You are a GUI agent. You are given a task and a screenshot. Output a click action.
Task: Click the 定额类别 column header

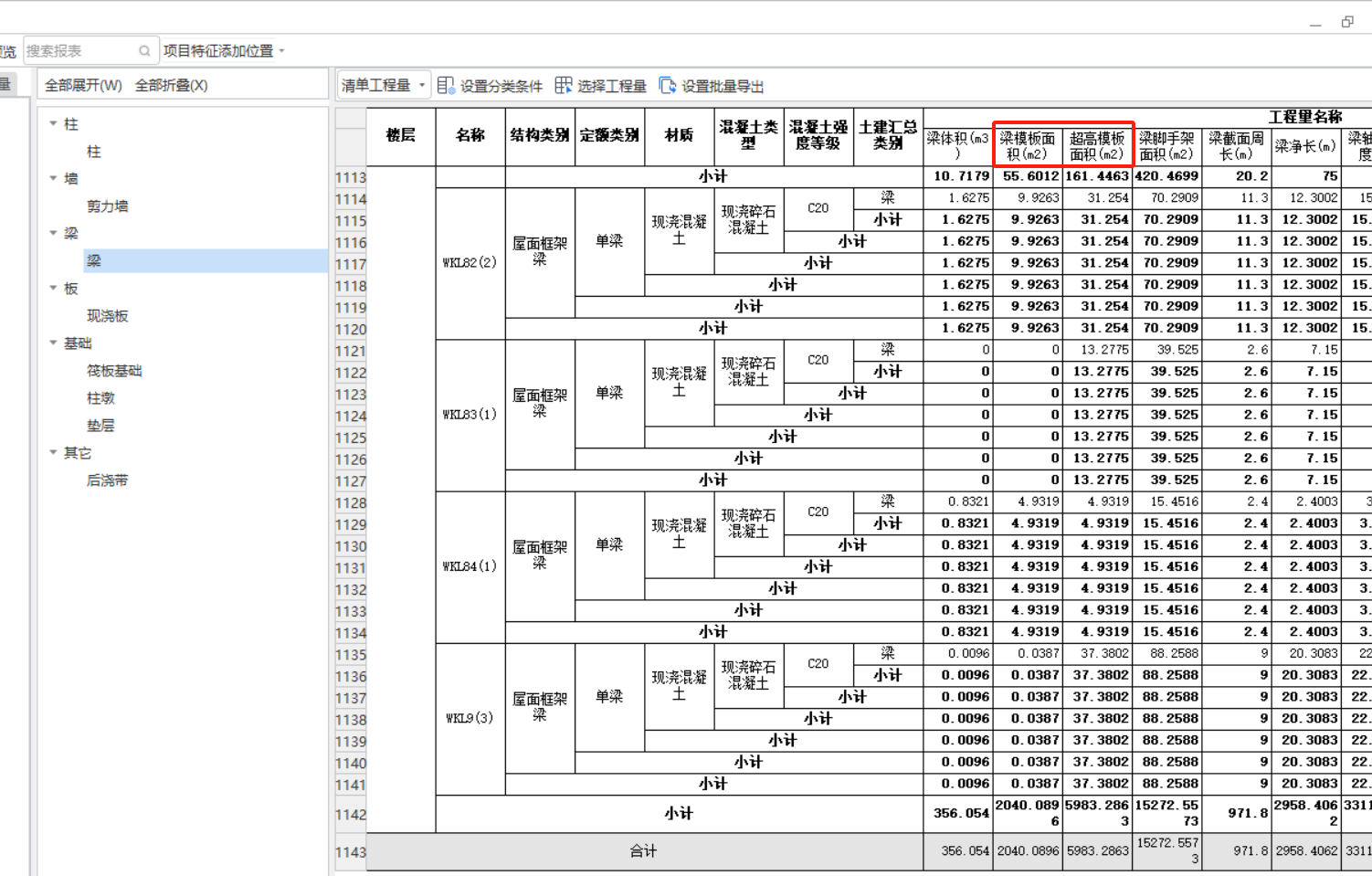pos(609,136)
